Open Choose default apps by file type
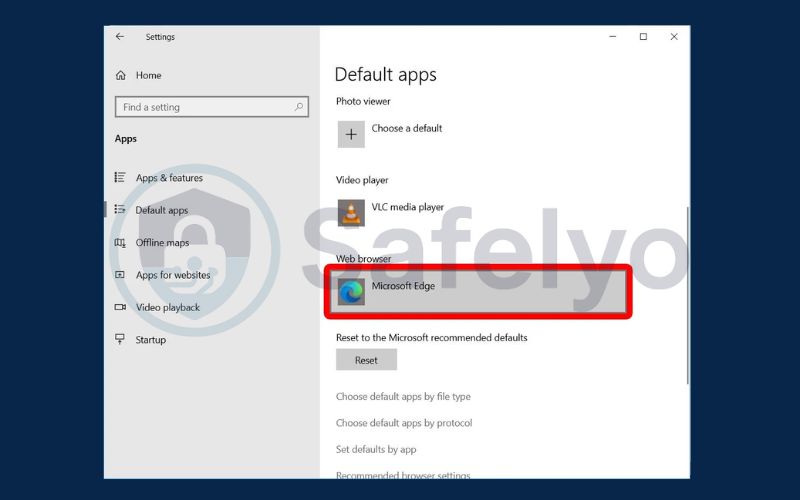This screenshot has height=500, width=800. point(403,396)
